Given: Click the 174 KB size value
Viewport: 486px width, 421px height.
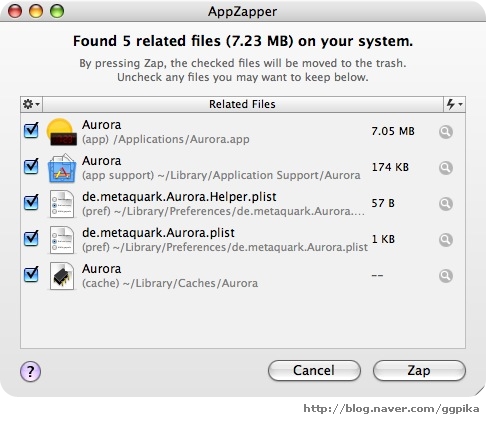Looking at the screenshot, I should pyautogui.click(x=390, y=167).
